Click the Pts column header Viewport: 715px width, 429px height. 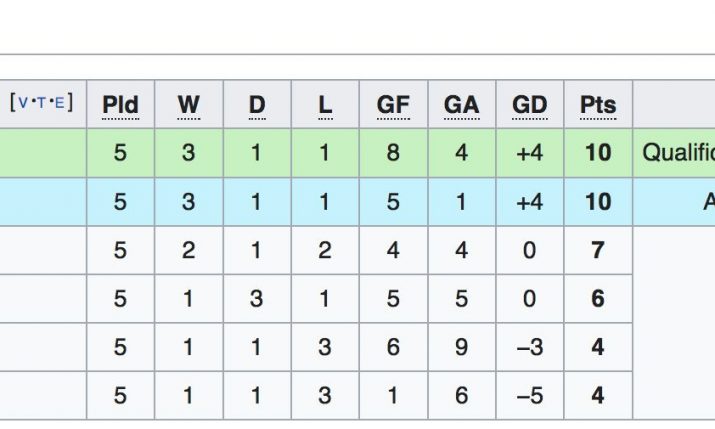tap(597, 105)
